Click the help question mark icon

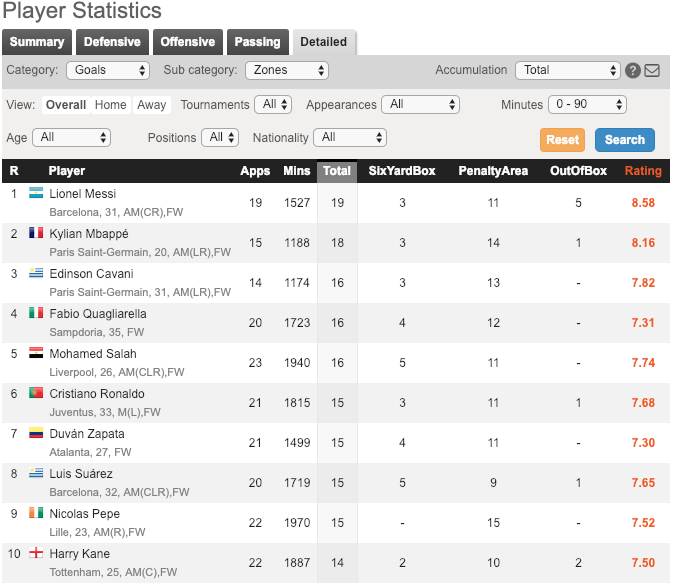(x=633, y=71)
